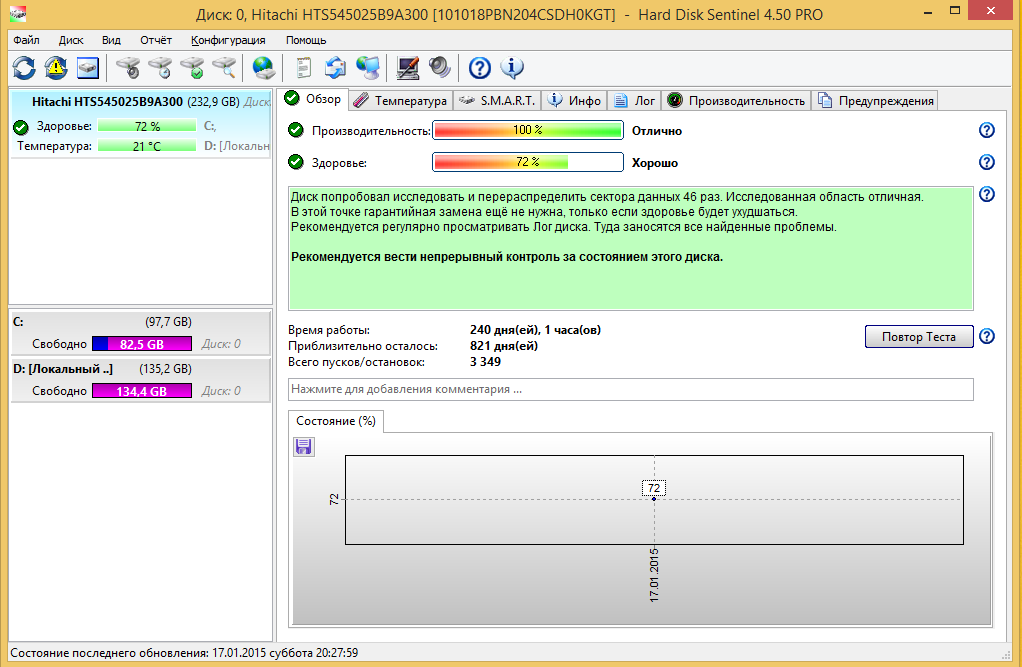Click the 240 дня(ей), 1 часа(ов) value
Screen dimensions: 1022x667
tap(535, 330)
